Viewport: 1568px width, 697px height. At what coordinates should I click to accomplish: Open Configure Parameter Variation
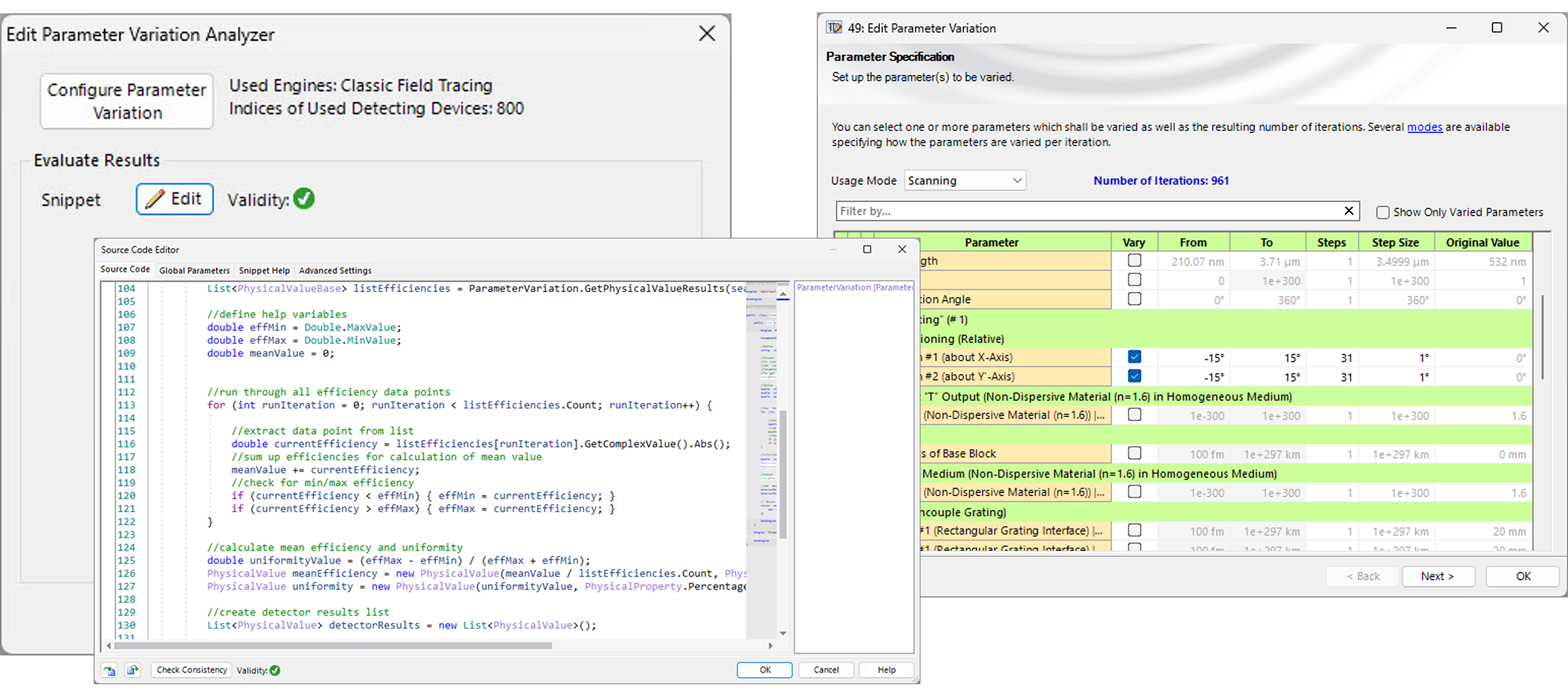[x=126, y=100]
